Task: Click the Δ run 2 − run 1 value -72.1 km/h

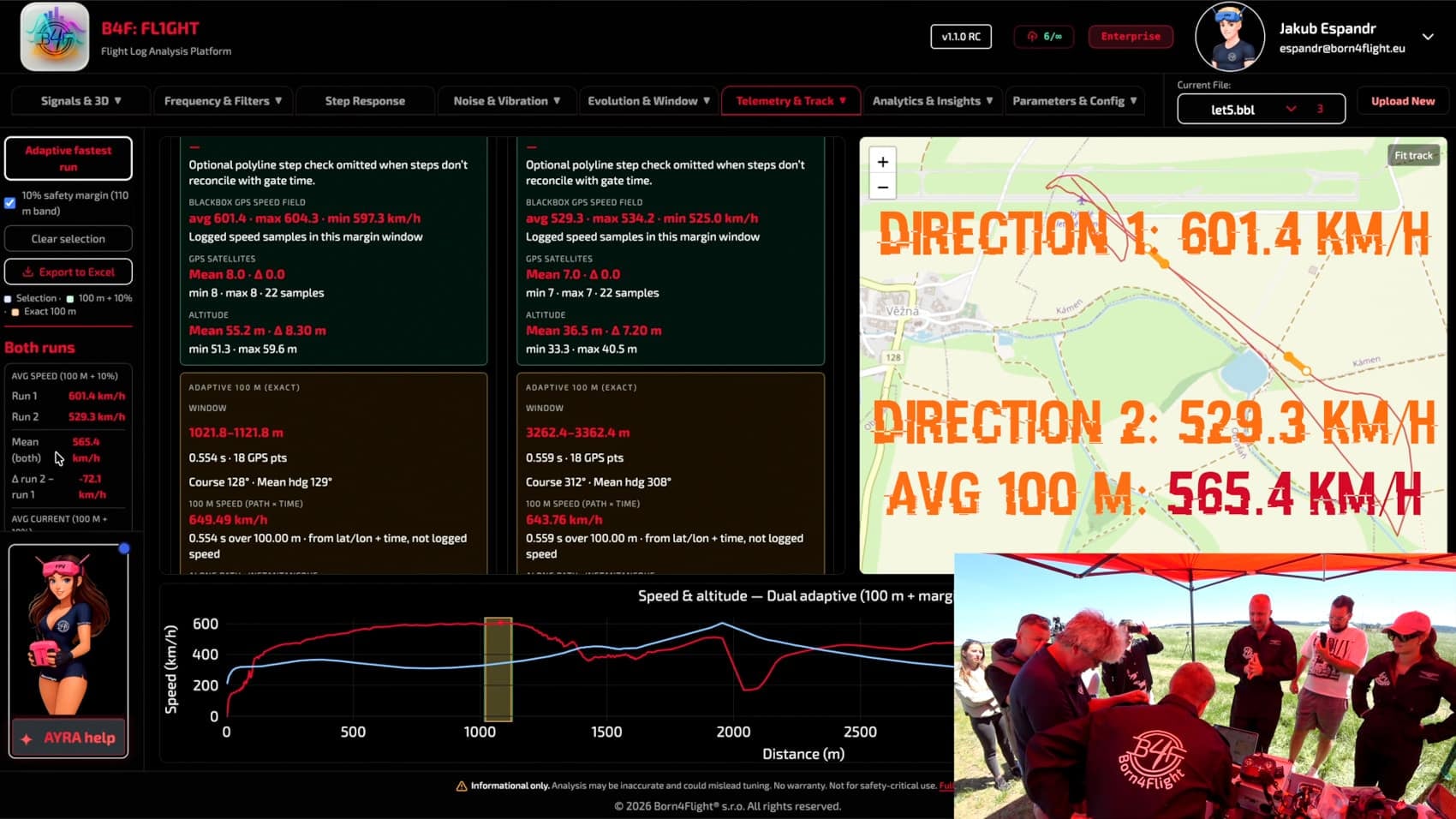Action: click(x=92, y=487)
